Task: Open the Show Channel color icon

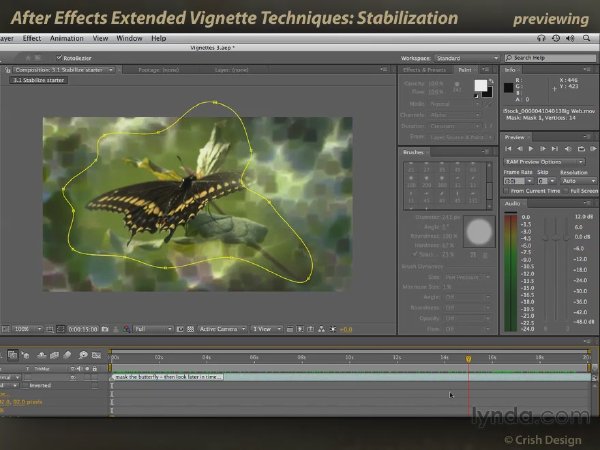Action: coord(126,329)
